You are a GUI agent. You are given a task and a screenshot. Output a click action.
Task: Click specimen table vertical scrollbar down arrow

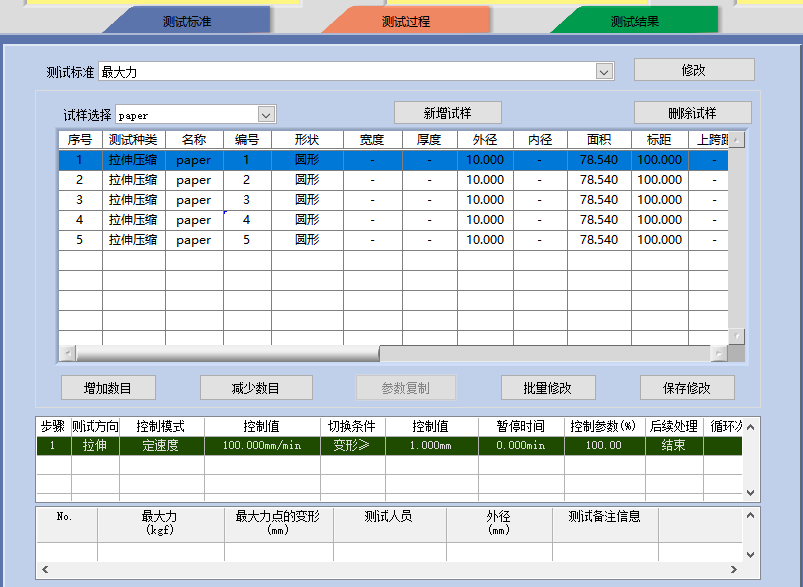(x=737, y=336)
